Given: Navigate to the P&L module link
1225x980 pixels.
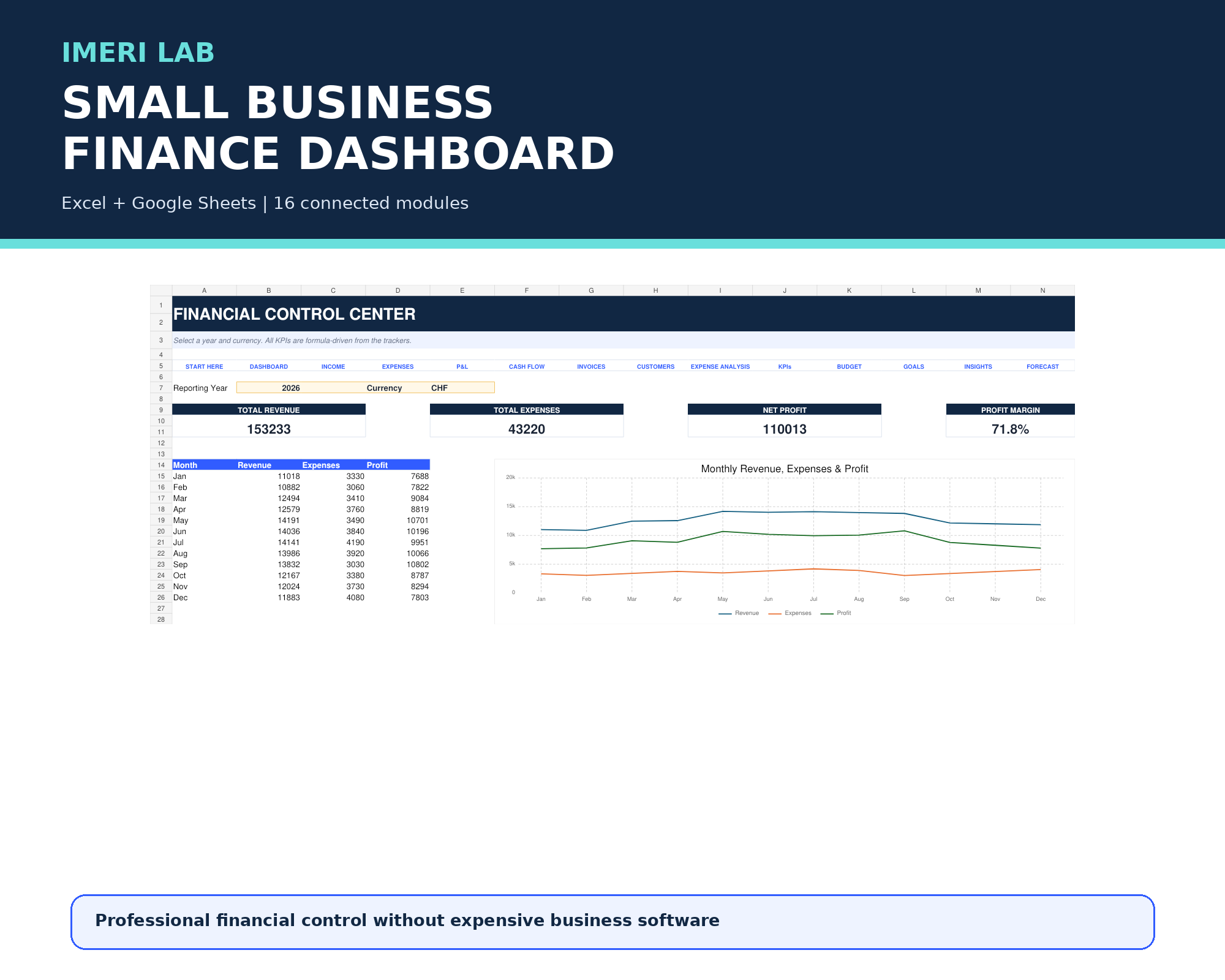Looking at the screenshot, I should coord(462,366).
